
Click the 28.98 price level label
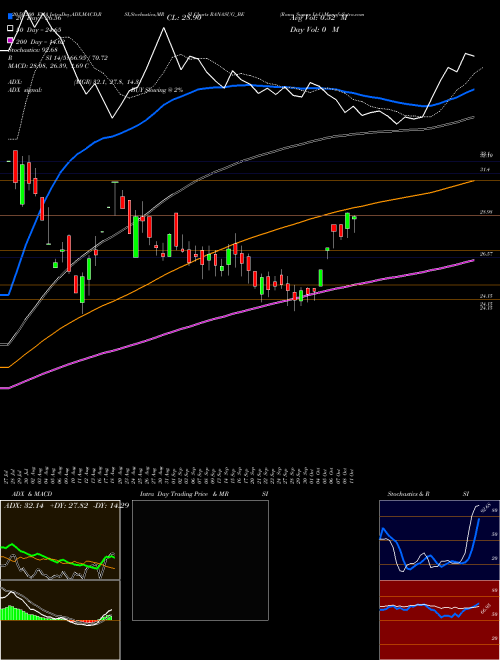(x=486, y=213)
